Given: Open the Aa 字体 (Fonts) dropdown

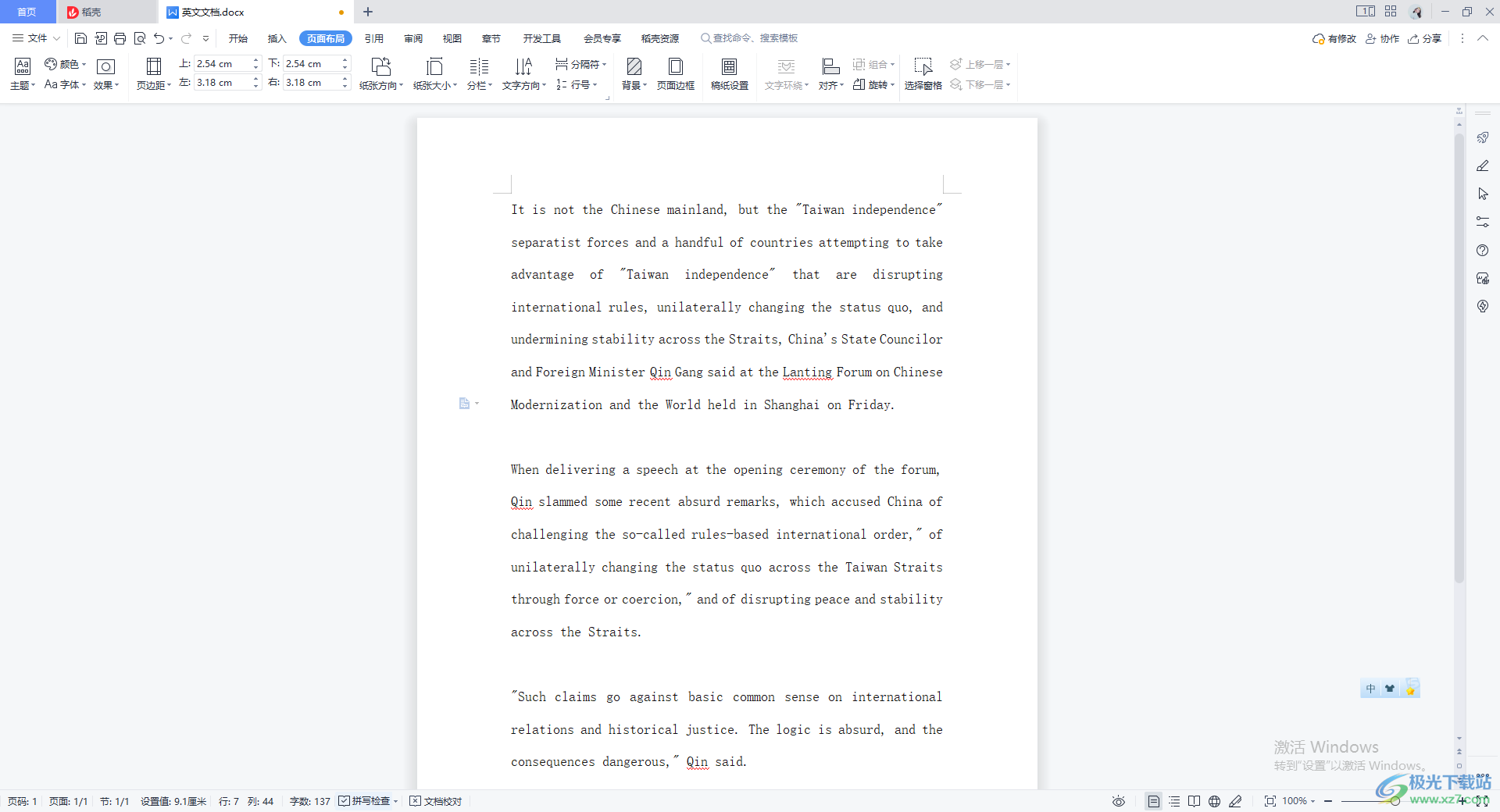Looking at the screenshot, I should [66, 84].
